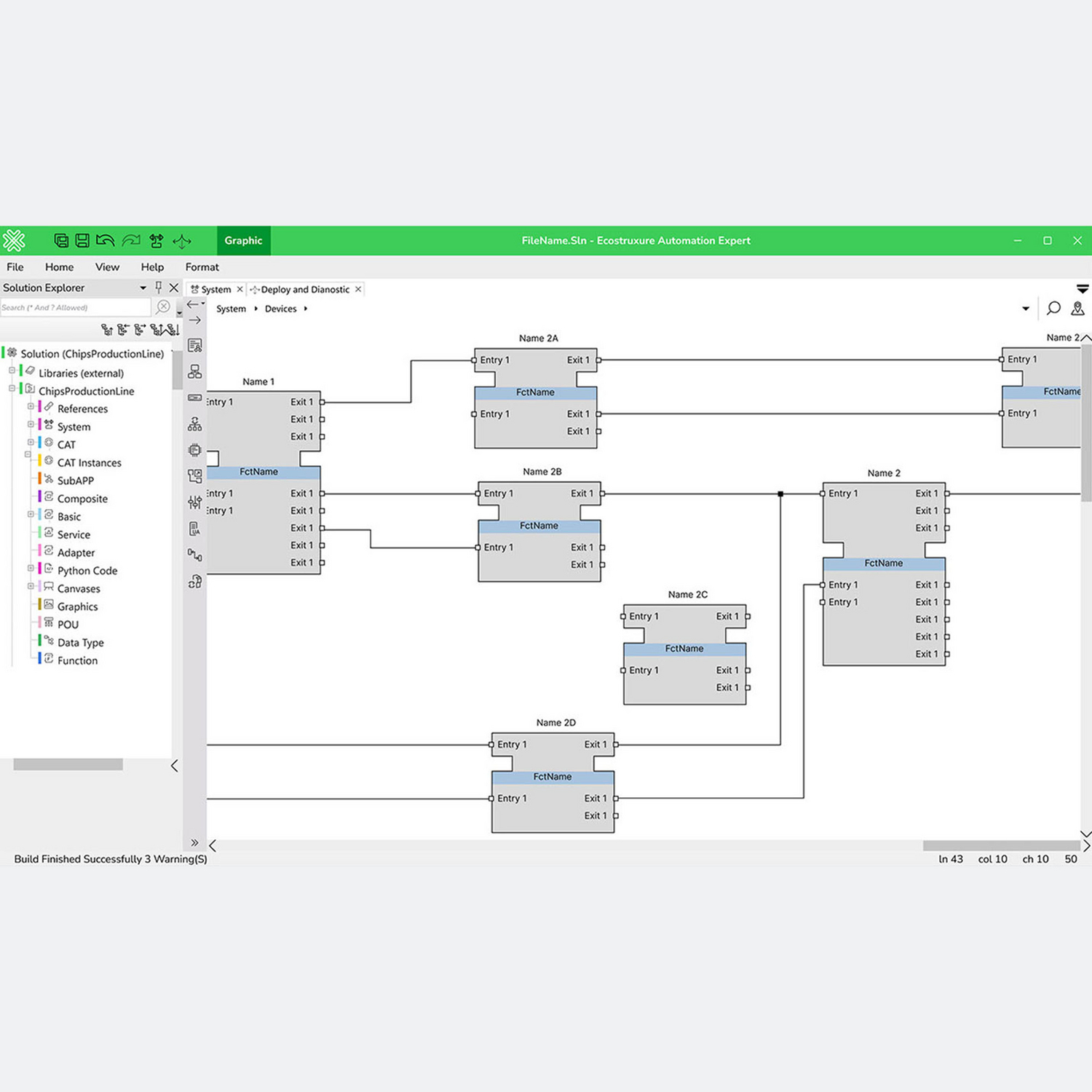Click the Undo arrow icon
1092x1092 pixels.
(105, 240)
